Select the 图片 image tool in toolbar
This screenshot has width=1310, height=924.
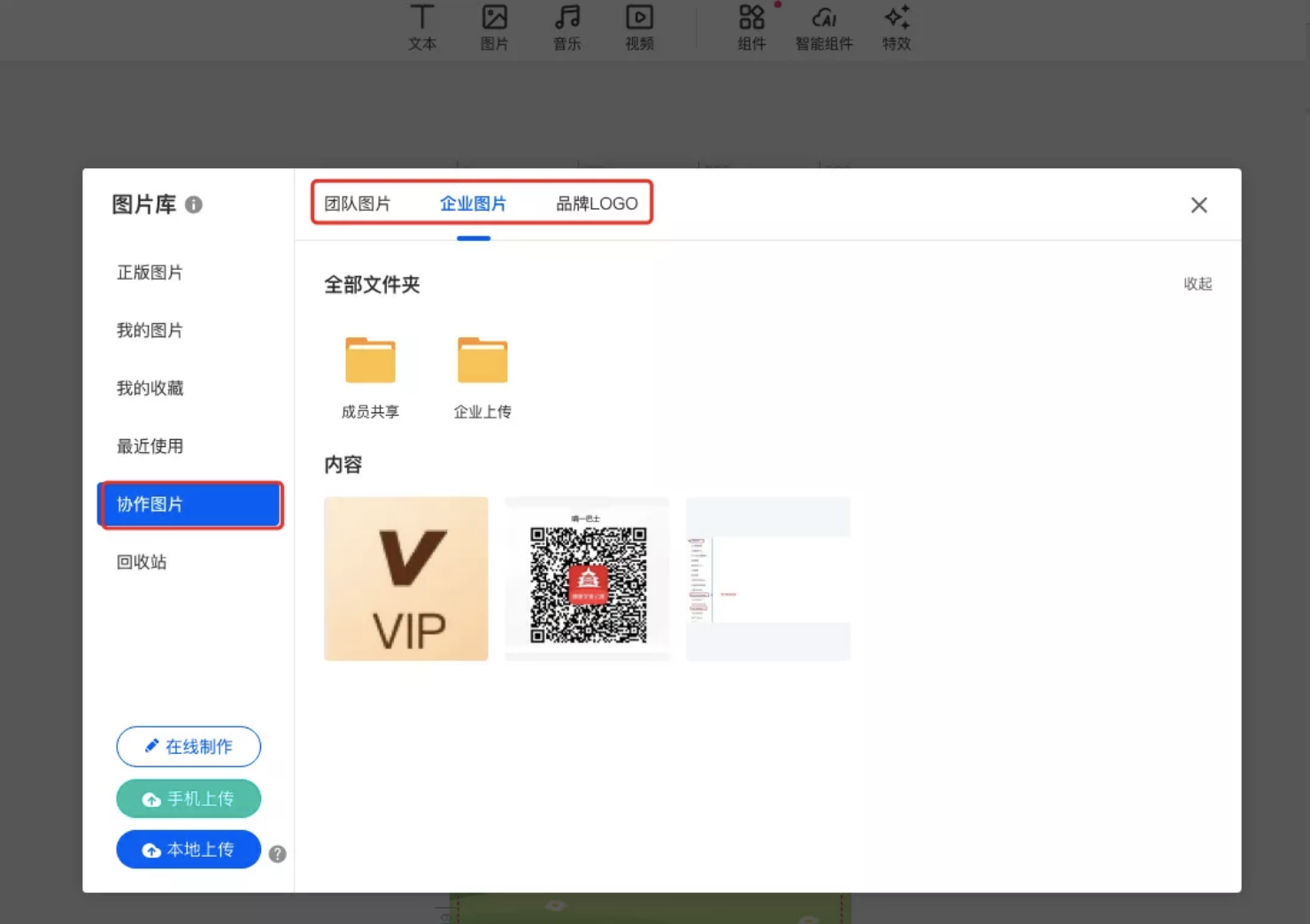tap(494, 27)
